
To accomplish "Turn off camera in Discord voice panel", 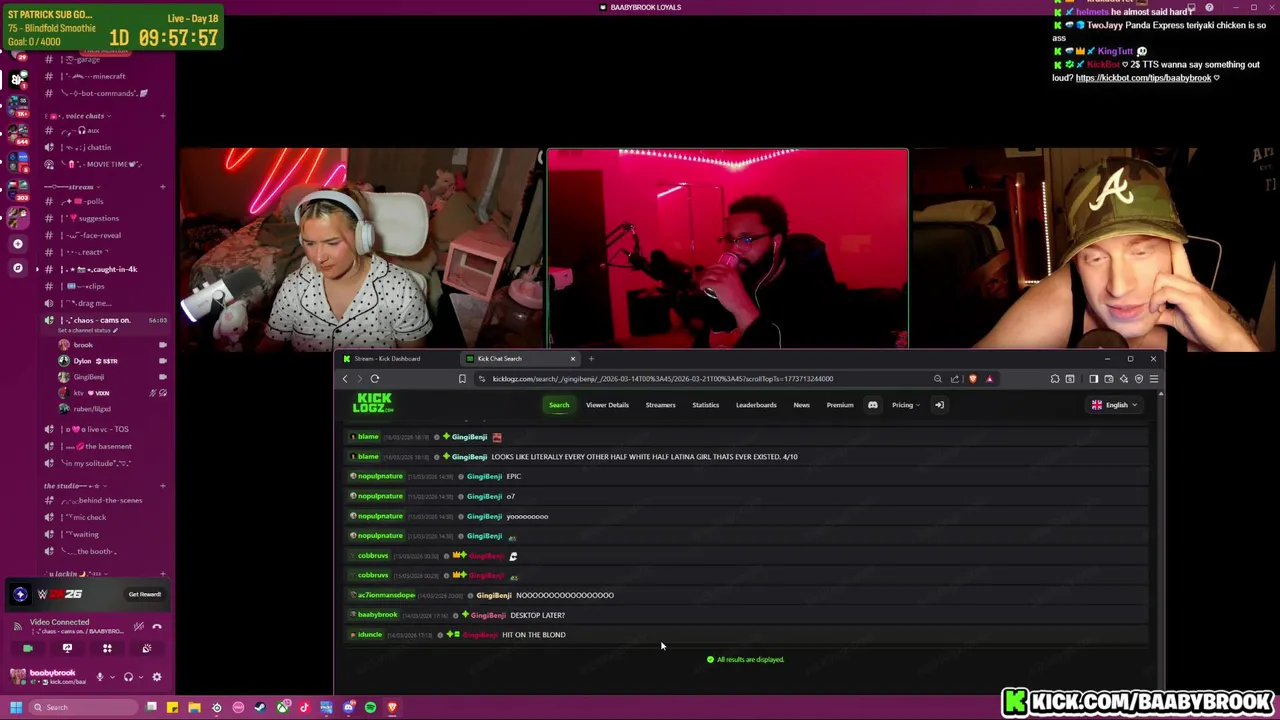I will [27, 649].
